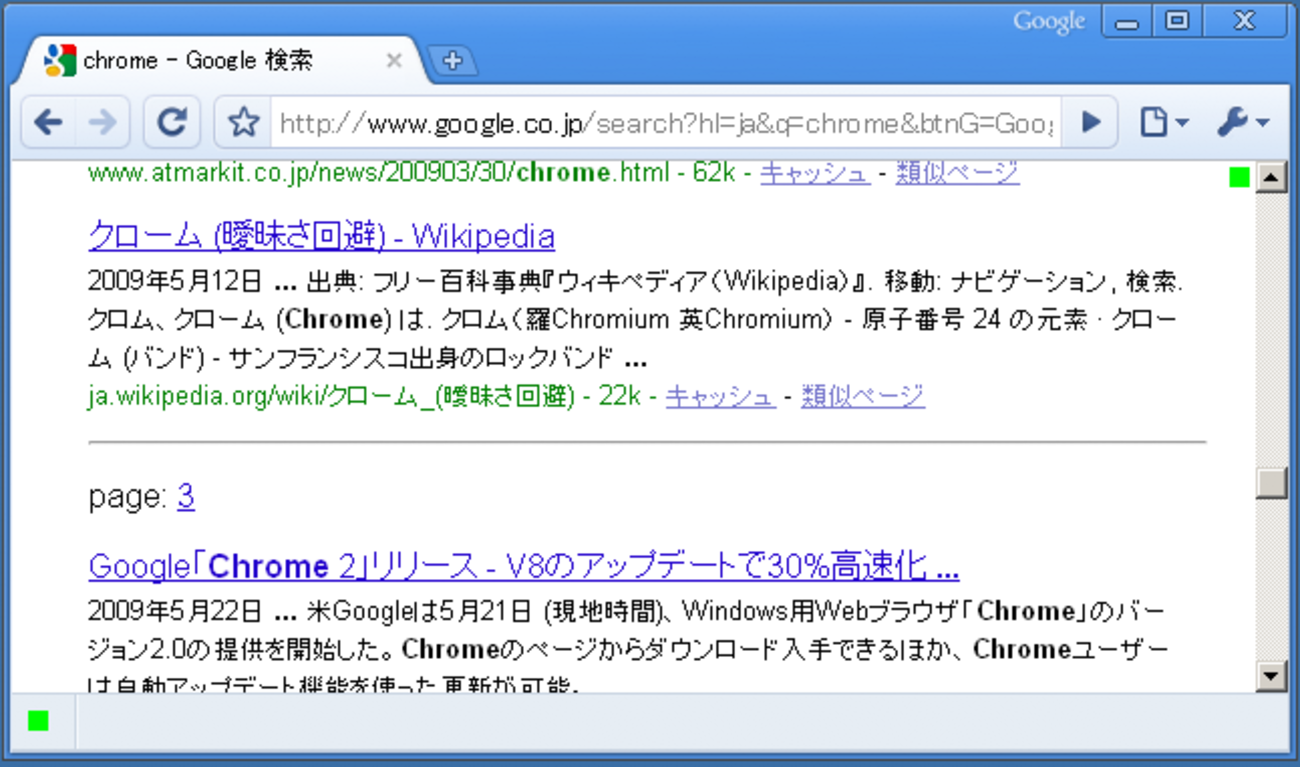Click the green square beside the scrollbar
This screenshot has height=767, width=1300.
click(x=1240, y=177)
